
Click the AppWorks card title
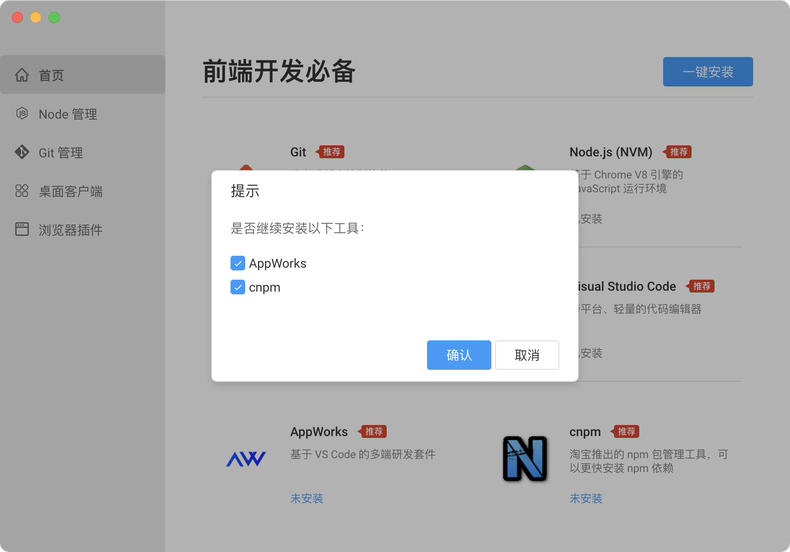pyautogui.click(x=319, y=432)
